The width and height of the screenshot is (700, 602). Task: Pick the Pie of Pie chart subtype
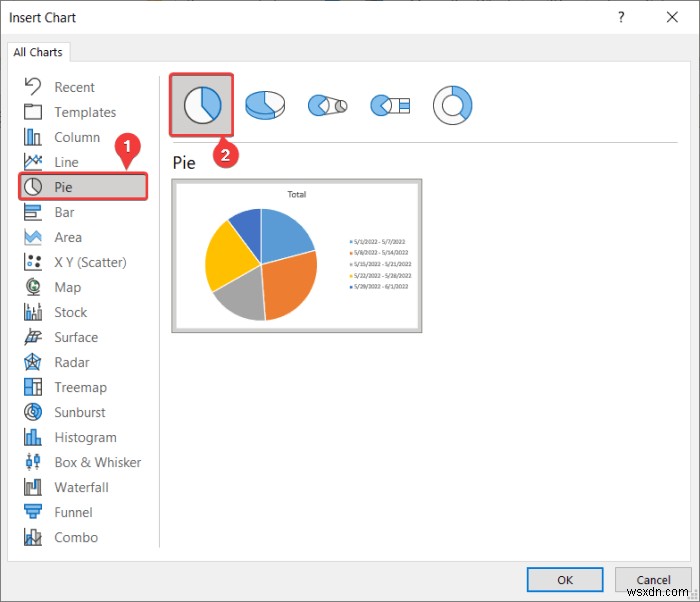pos(327,105)
